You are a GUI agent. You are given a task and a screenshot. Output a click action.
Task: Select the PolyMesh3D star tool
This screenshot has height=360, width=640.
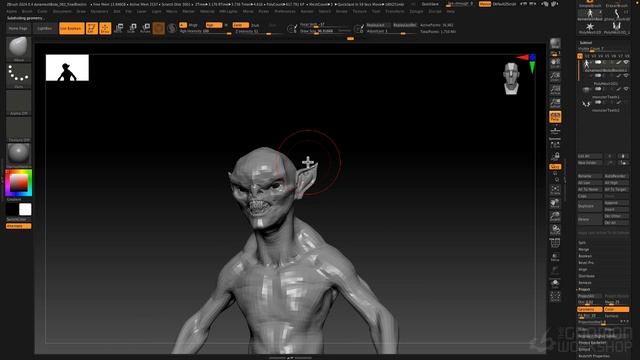pyautogui.click(x=589, y=27)
